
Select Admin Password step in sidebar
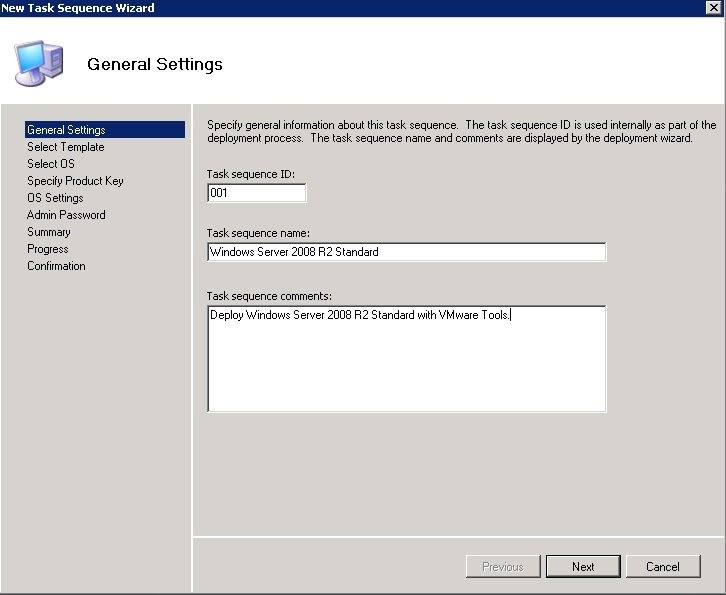(66, 215)
